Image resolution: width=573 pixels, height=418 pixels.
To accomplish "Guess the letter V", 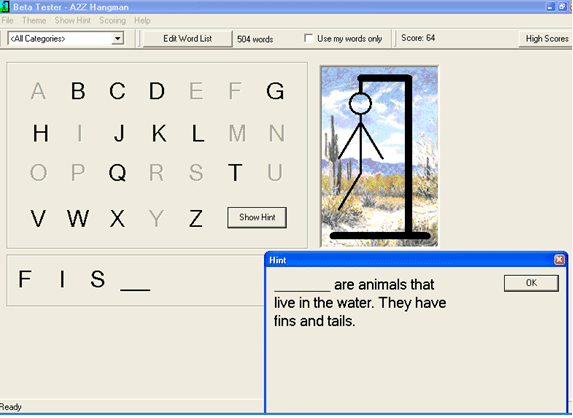I will click(x=38, y=218).
